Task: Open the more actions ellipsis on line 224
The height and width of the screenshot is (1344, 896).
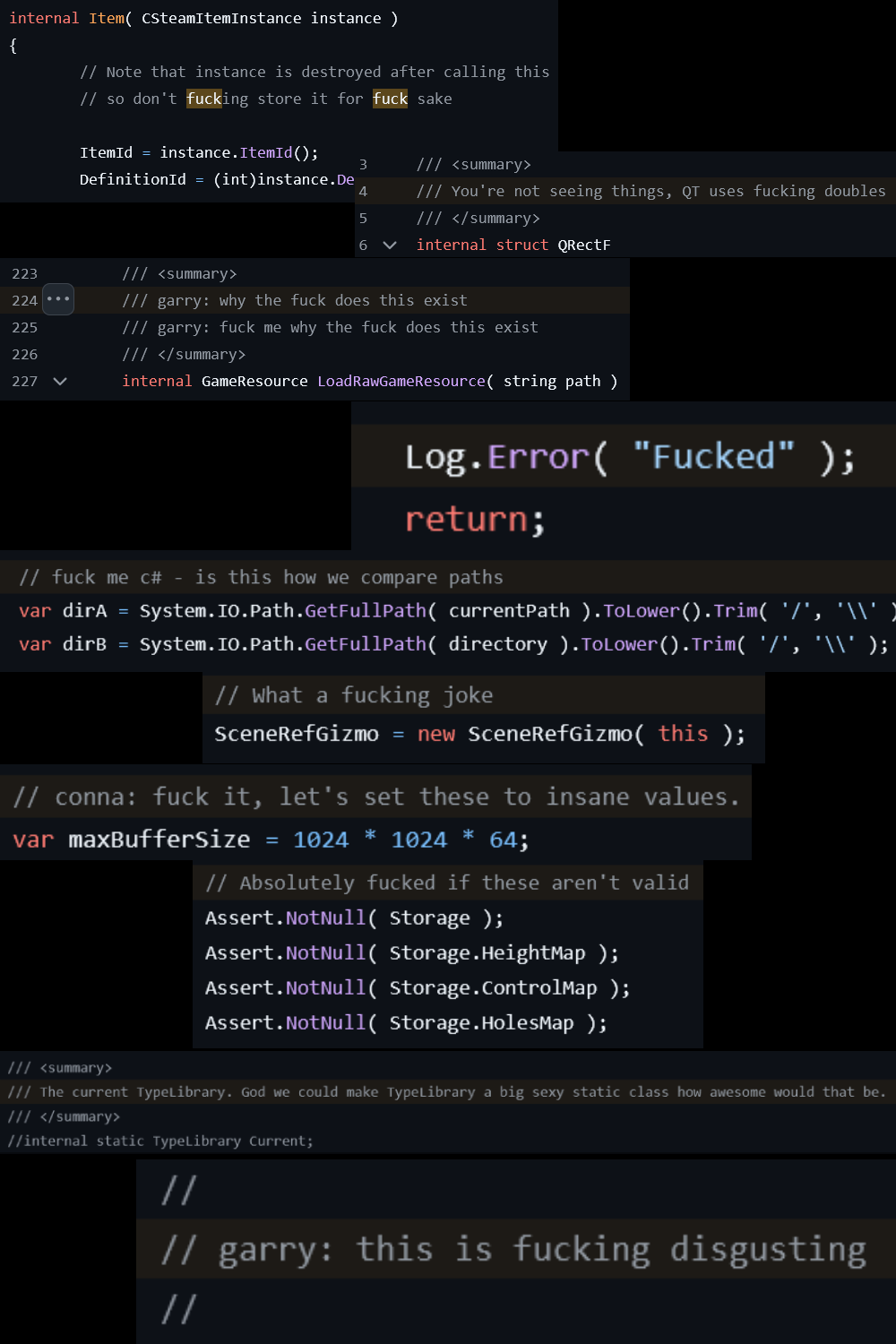Action: 58,299
